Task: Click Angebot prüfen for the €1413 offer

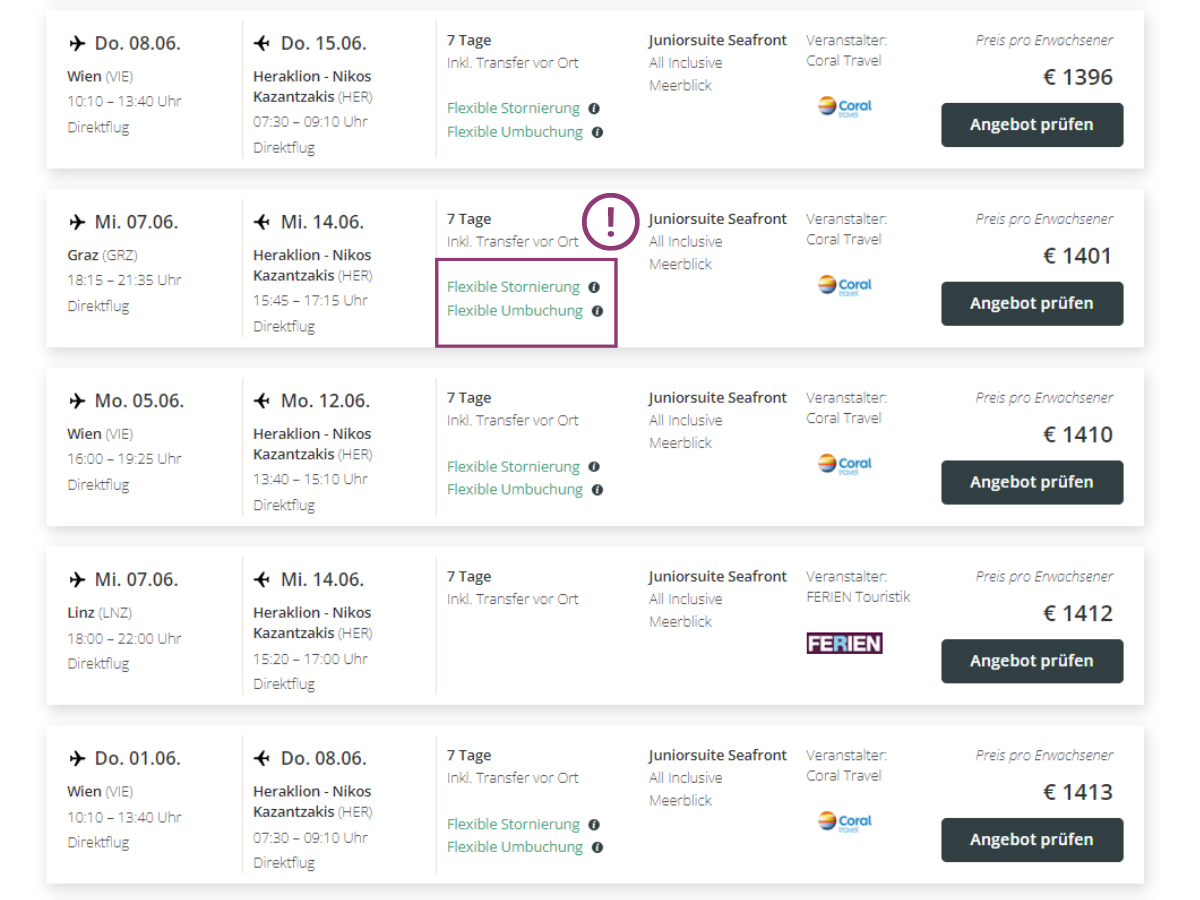Action: (1032, 840)
